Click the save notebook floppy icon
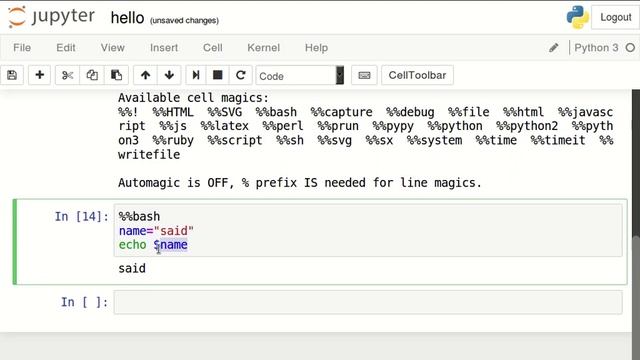The height and width of the screenshot is (360, 640). [x=12, y=75]
